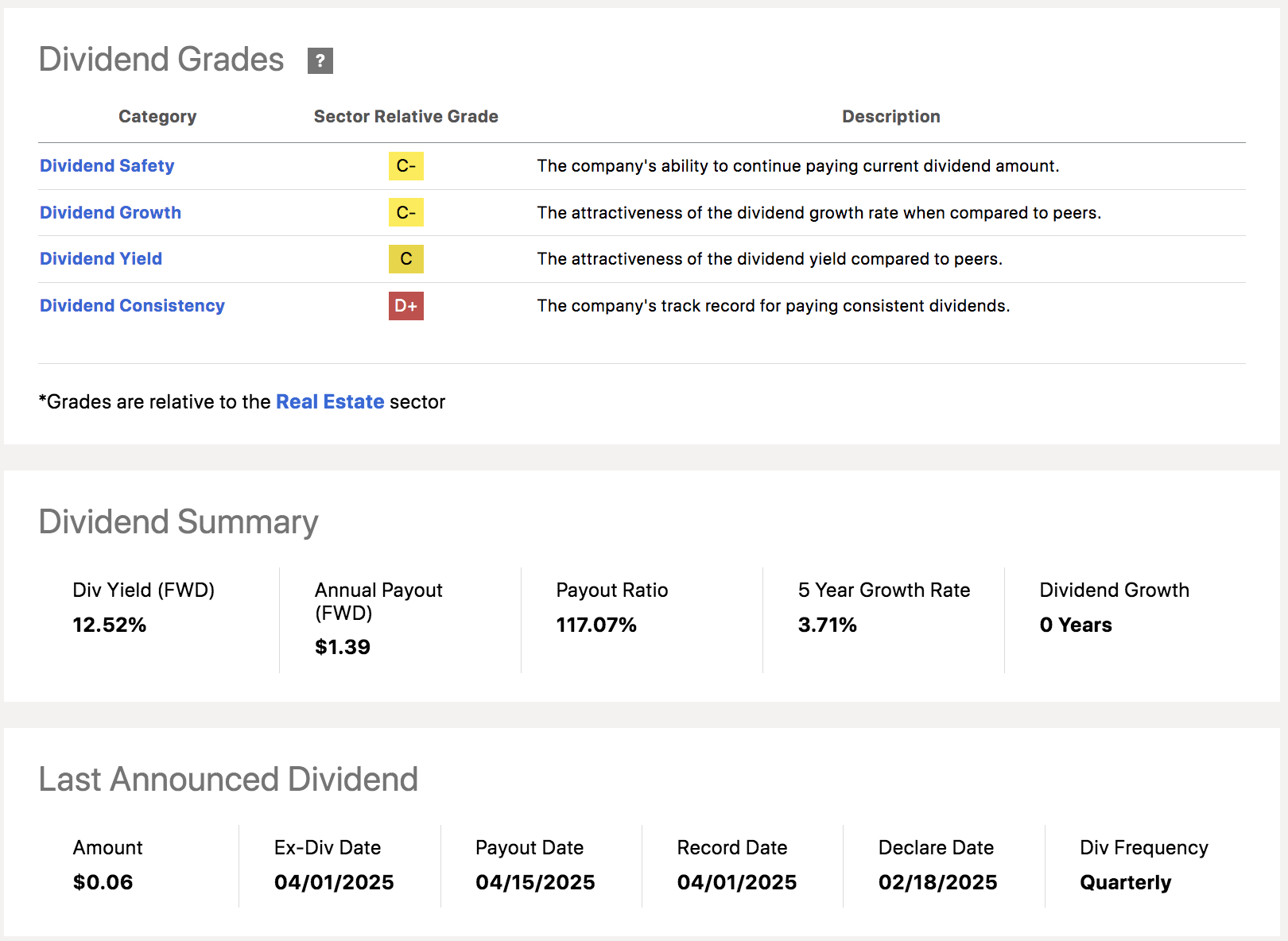Screen dimensions: 1288x941
Task: Click the 117.07% payout ratio figure
Action: pos(596,625)
